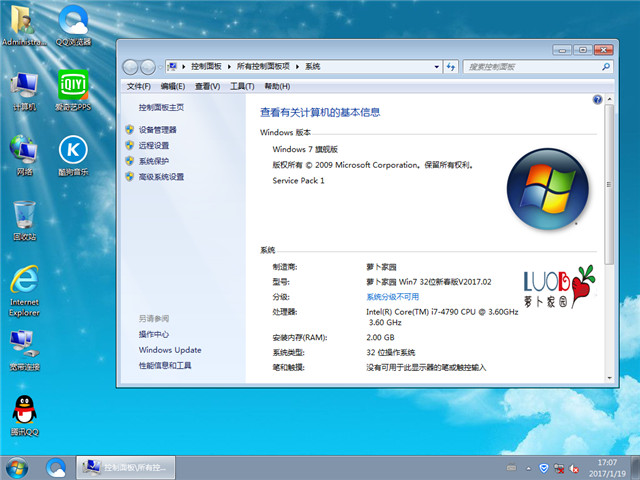This screenshot has height=480, width=640.
Task: Click the 萝卜家园 Win7 32位新春版V2017.02 text
Action: (x=429, y=282)
